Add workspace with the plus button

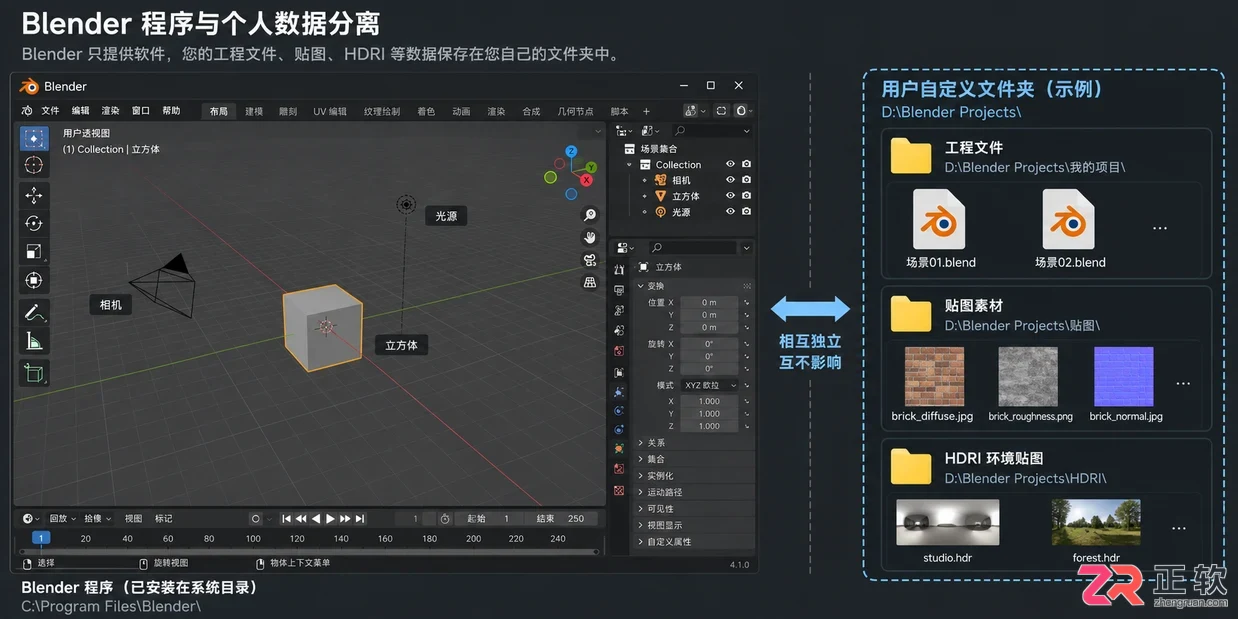(646, 111)
